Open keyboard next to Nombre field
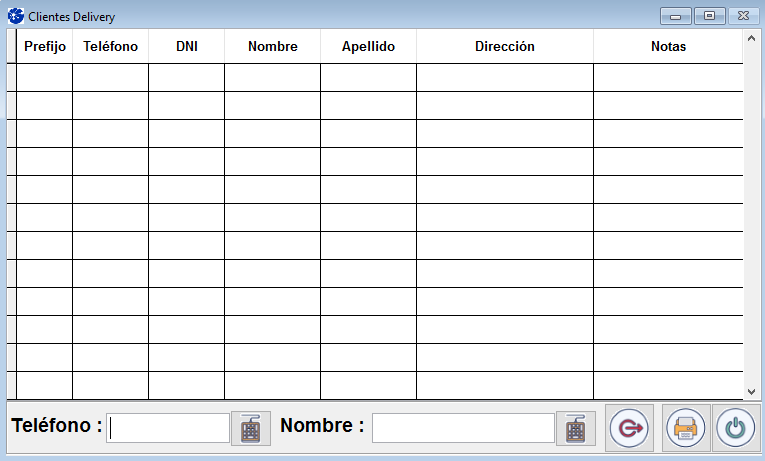765x461 pixels. [575, 428]
